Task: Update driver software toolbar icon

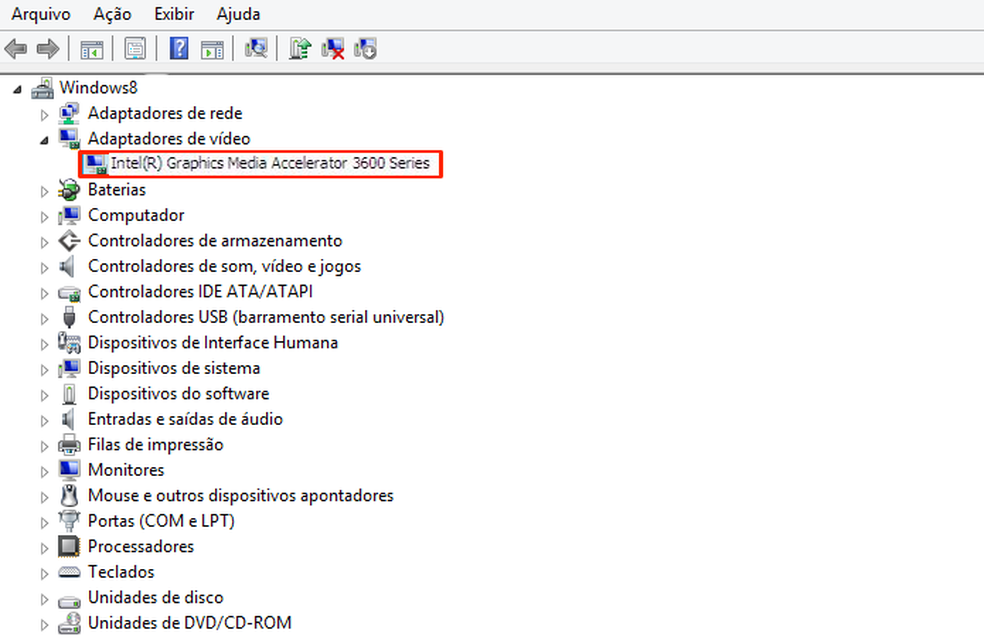Action: [x=300, y=48]
